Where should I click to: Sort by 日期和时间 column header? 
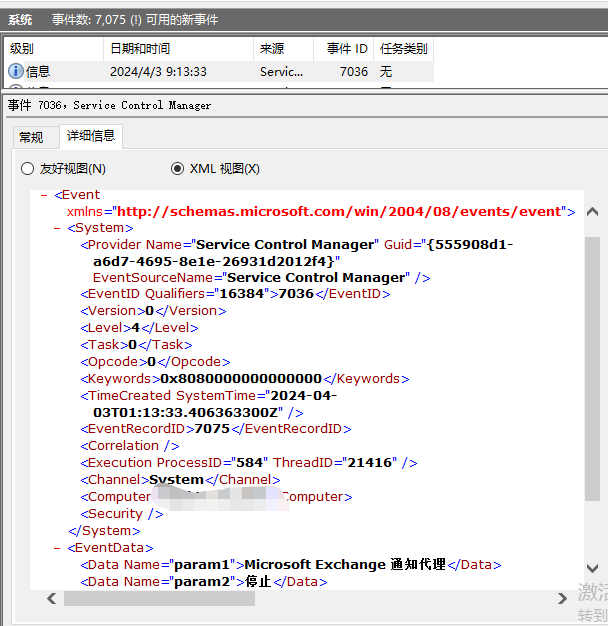click(x=178, y=49)
